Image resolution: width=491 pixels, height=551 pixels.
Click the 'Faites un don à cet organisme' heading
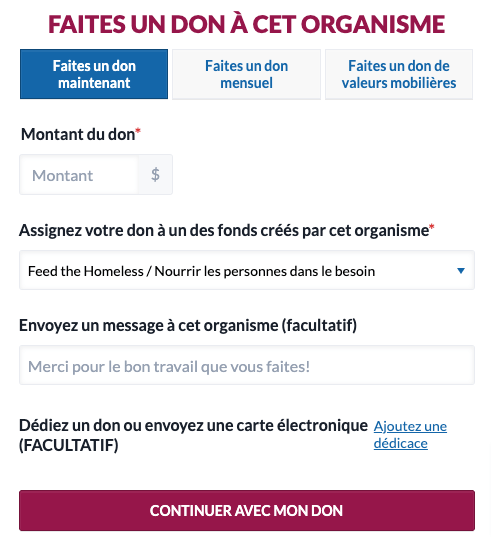(x=246, y=24)
